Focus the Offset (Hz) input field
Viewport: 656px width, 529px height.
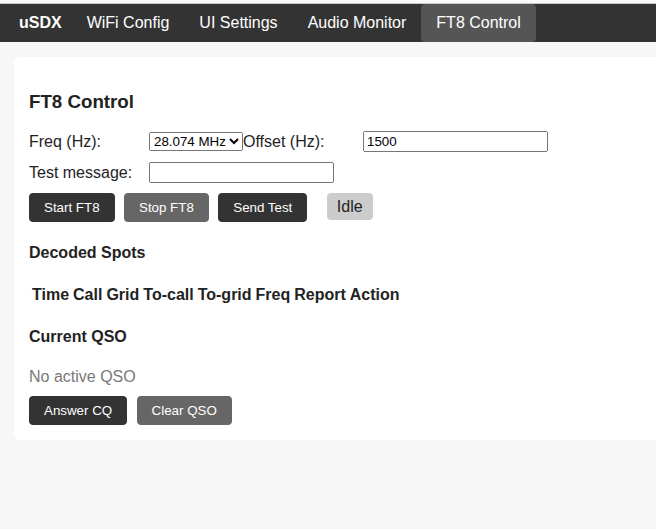[x=455, y=142]
